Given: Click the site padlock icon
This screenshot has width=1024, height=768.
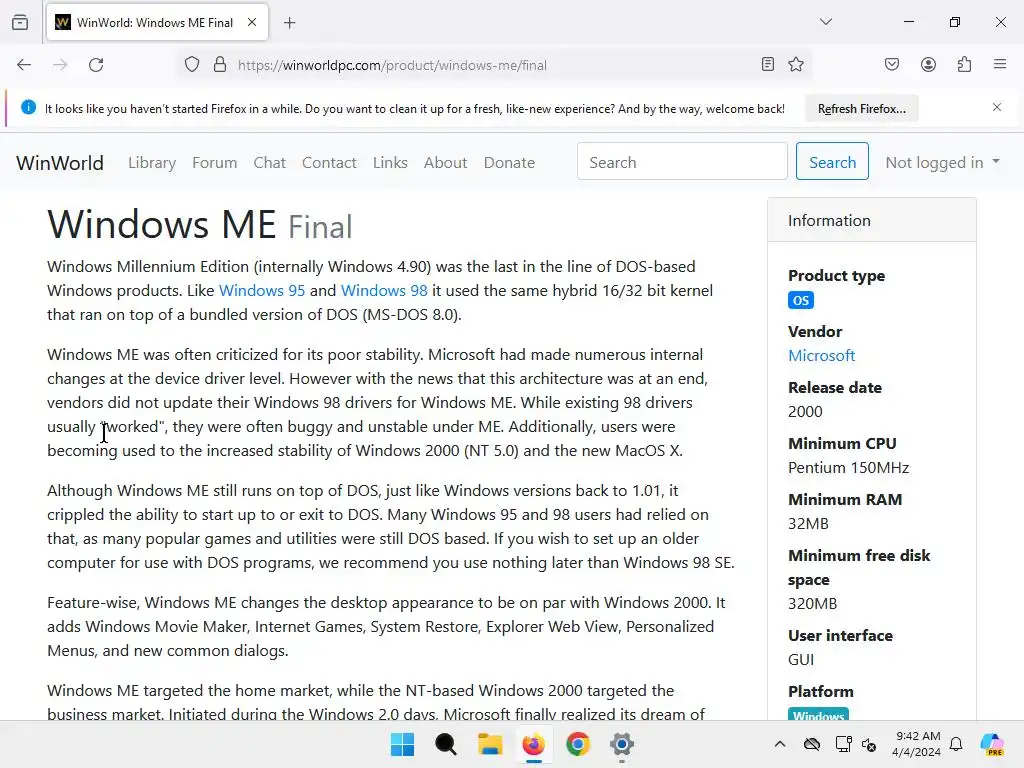Looking at the screenshot, I should pos(220,65).
